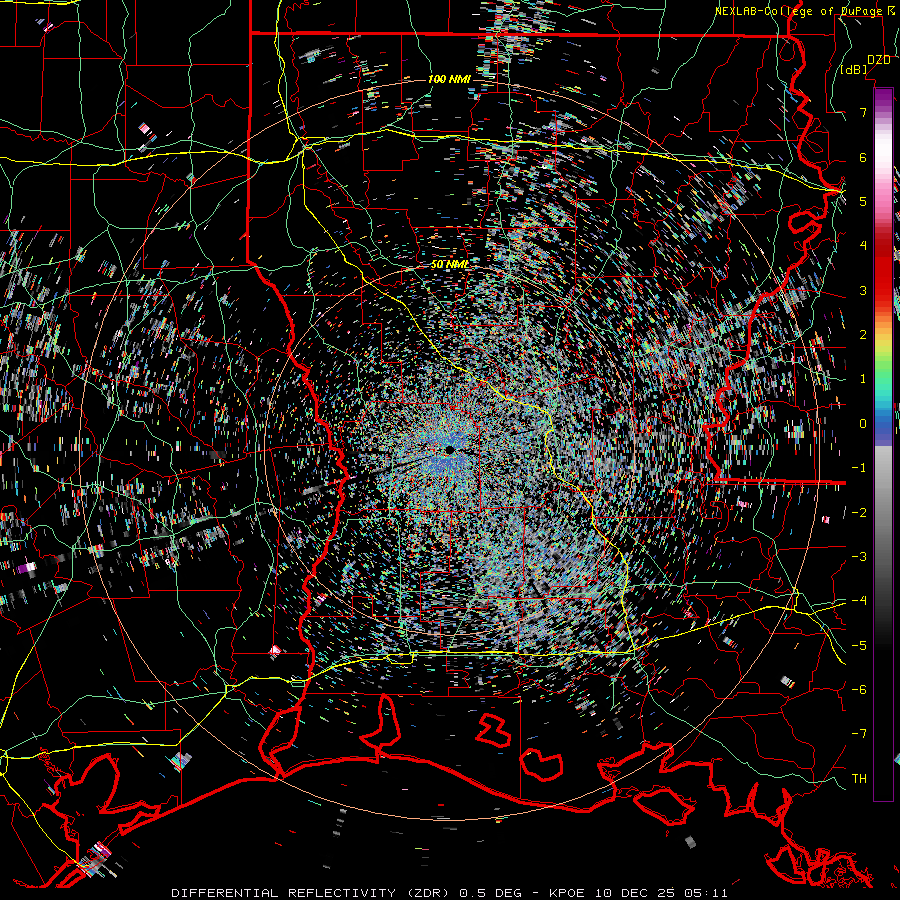Click the "-4" value on the color scale
Image resolution: width=900 pixels, height=900 pixels.
coord(859,601)
